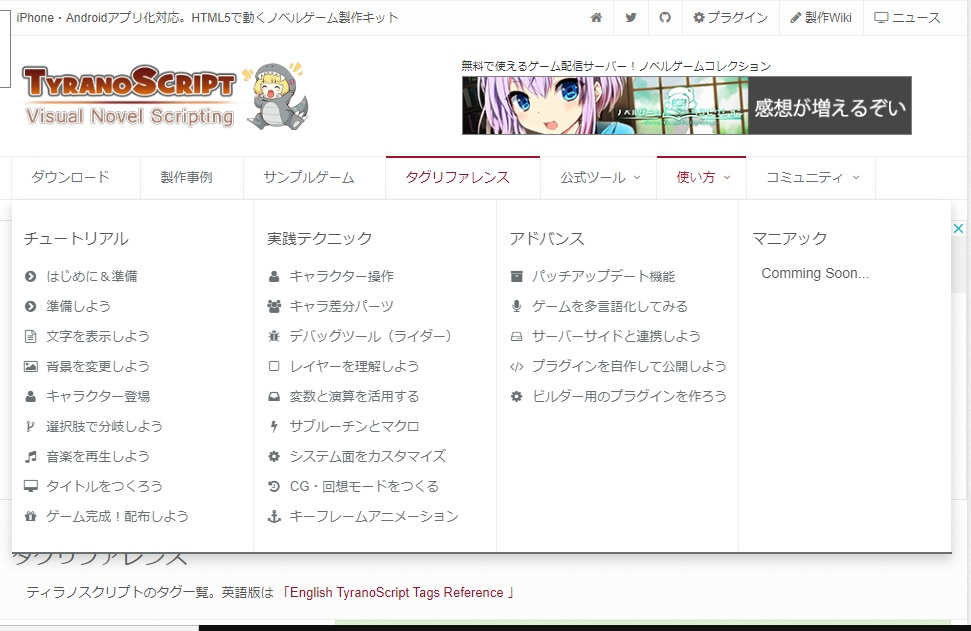This screenshot has width=971, height=631.
Task: Click the gear icon beside ビルダー用のプラグインを作ろう
Action: point(516,396)
